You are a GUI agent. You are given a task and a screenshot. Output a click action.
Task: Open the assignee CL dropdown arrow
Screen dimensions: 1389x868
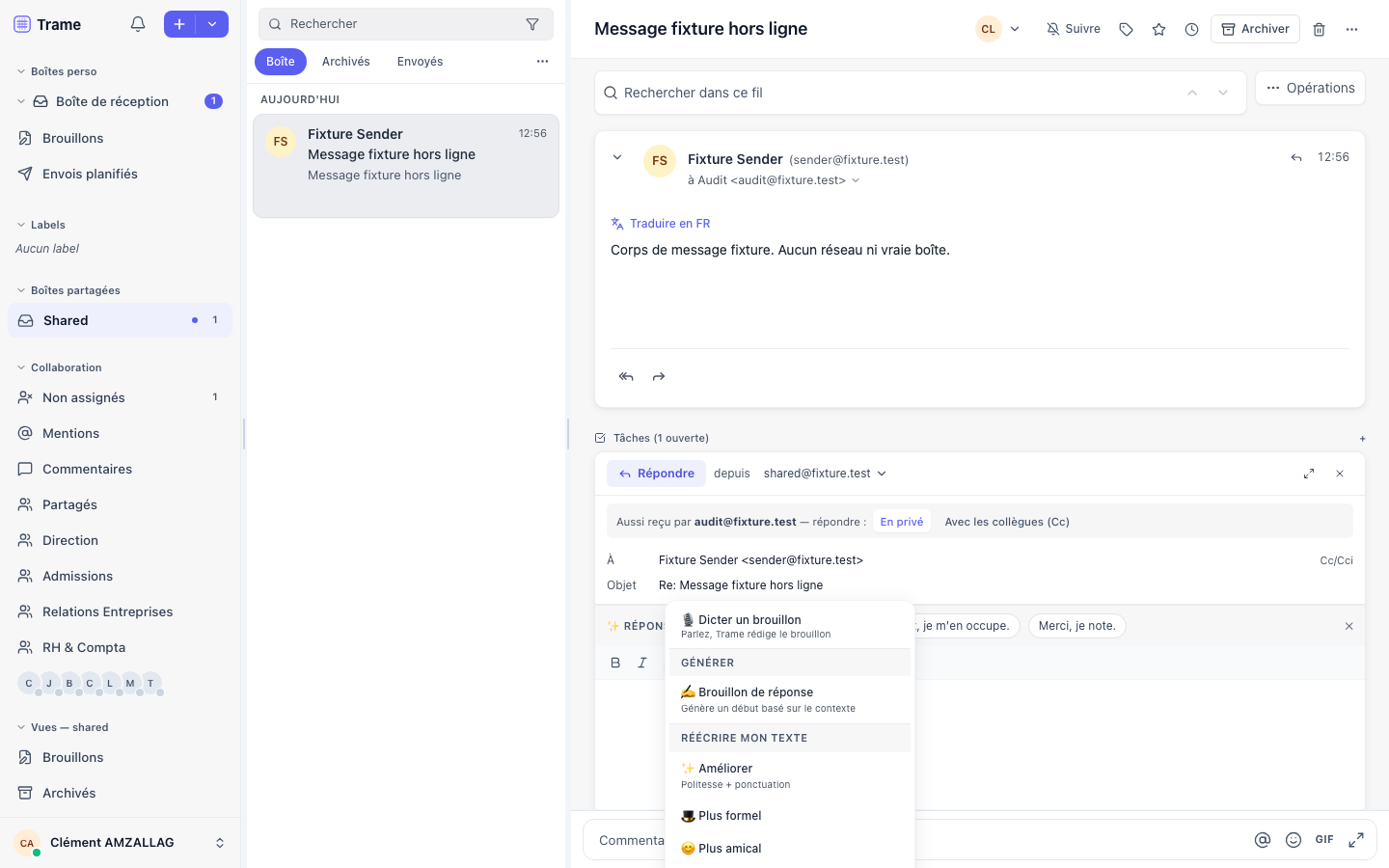pos(1015,29)
